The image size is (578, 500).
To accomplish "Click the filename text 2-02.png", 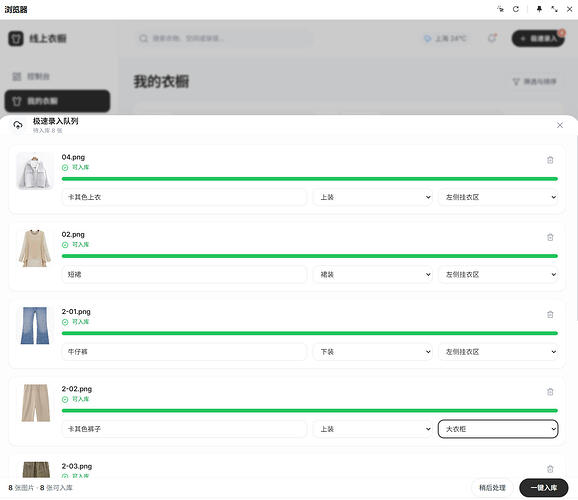I will click(x=77, y=389).
